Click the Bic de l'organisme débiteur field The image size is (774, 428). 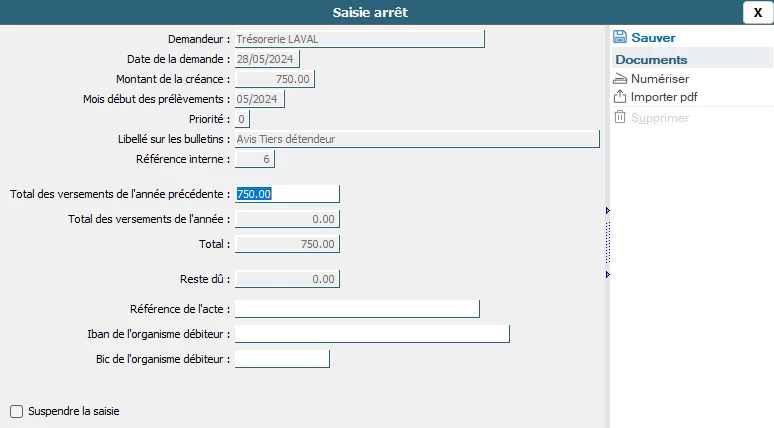(x=282, y=358)
